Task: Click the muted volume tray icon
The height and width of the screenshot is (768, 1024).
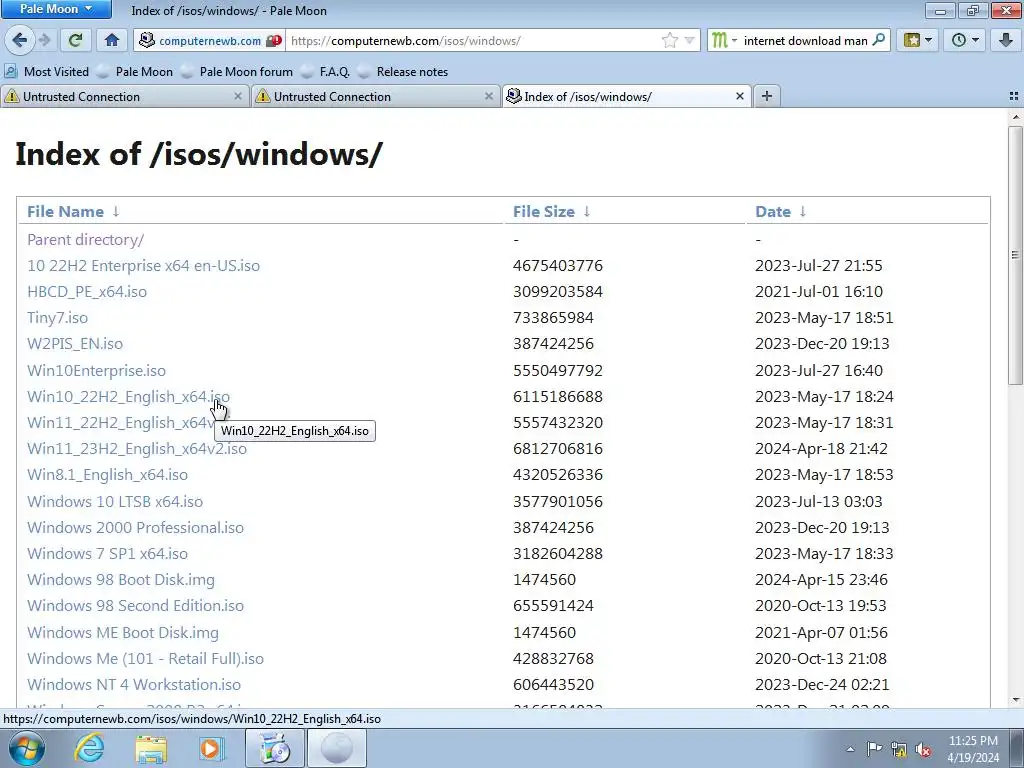Action: [923, 749]
